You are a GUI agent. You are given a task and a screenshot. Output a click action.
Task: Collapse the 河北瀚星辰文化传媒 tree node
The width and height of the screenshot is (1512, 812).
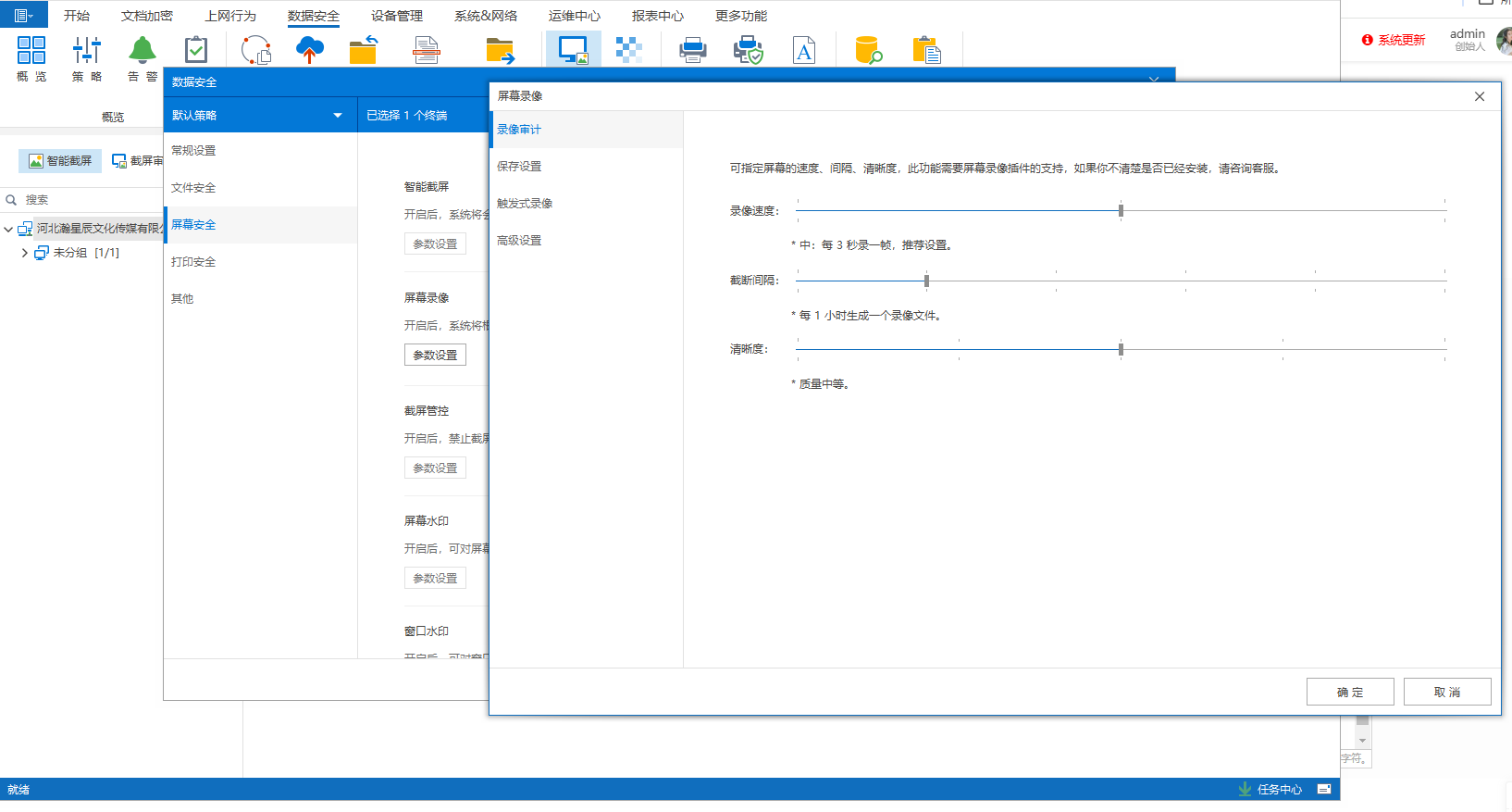tap(8, 229)
